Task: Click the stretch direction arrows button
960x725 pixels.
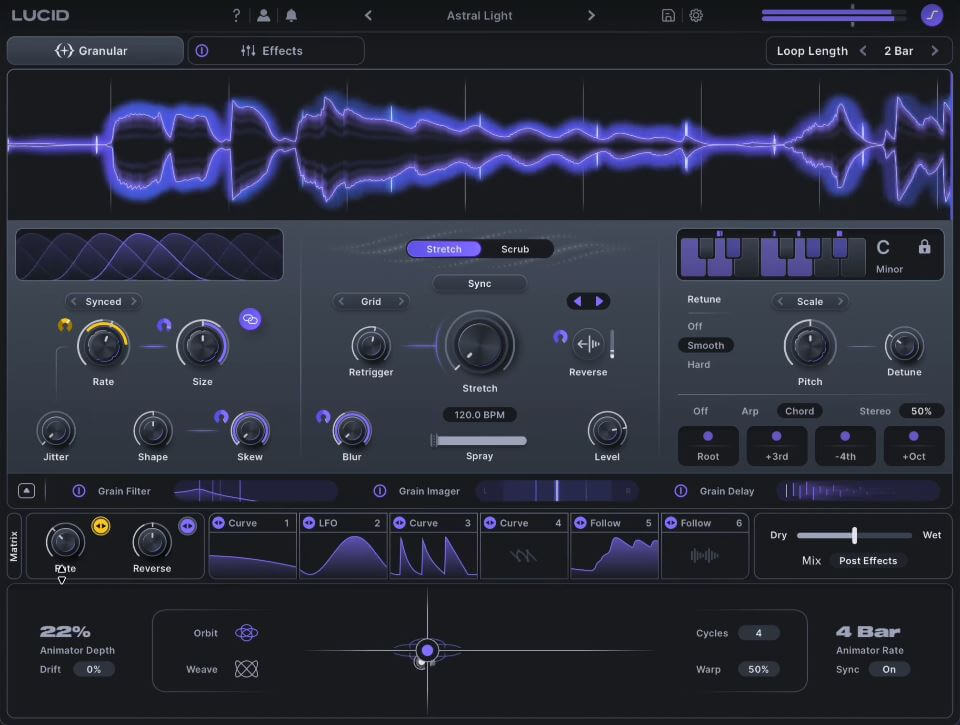Action: click(x=588, y=301)
